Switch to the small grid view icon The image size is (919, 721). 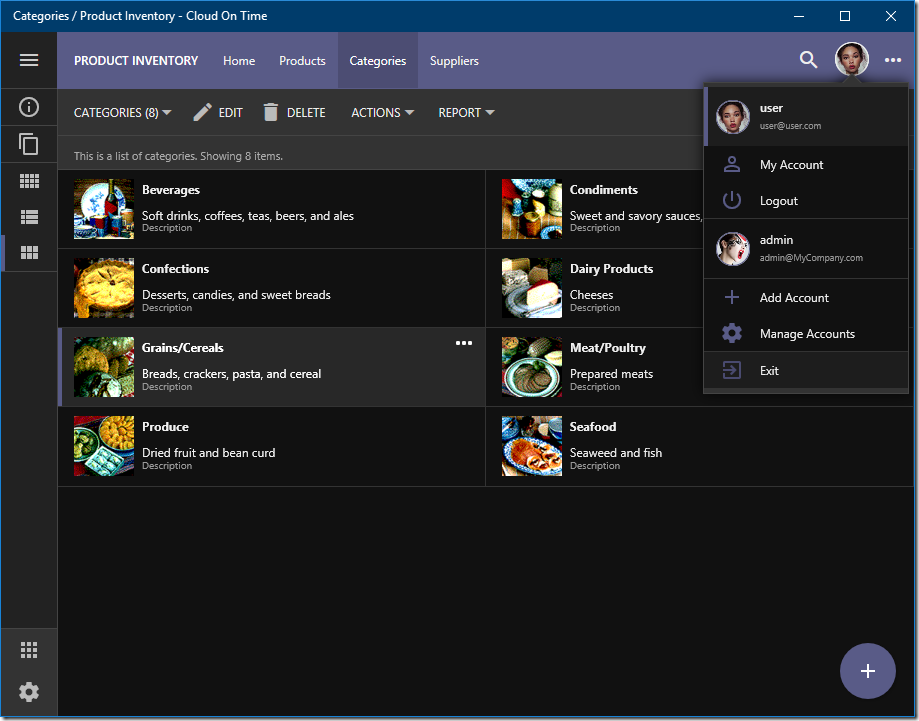pos(29,181)
